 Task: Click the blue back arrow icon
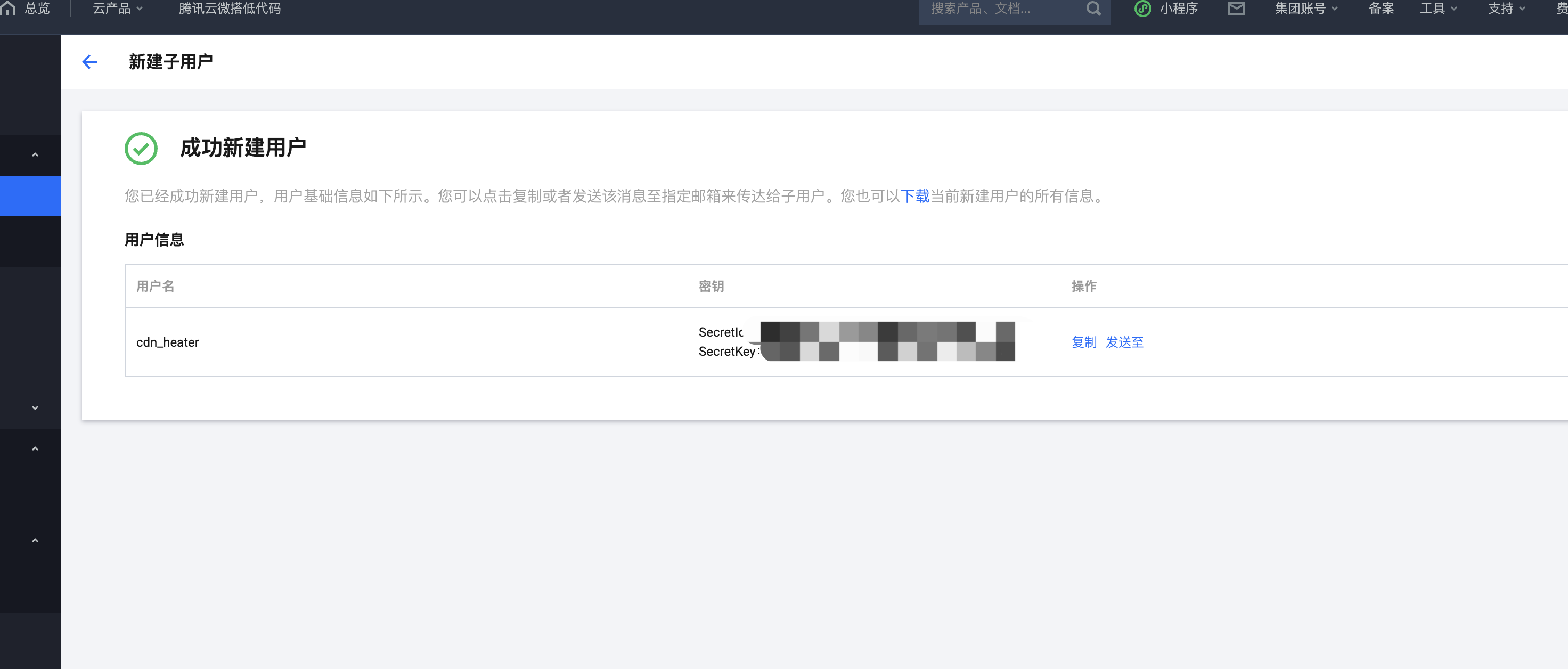pyautogui.click(x=89, y=61)
